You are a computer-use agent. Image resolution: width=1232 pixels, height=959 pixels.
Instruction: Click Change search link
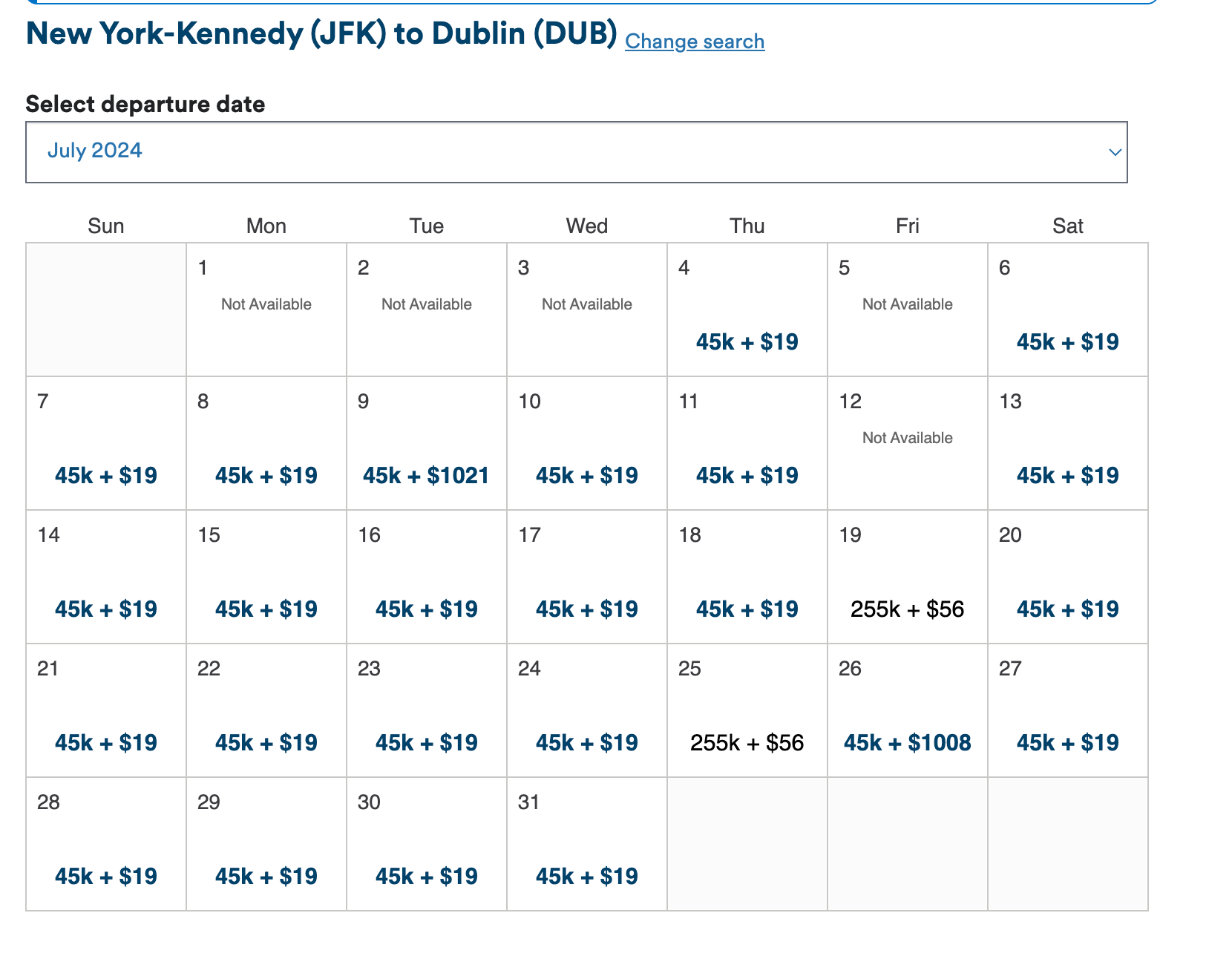click(695, 42)
